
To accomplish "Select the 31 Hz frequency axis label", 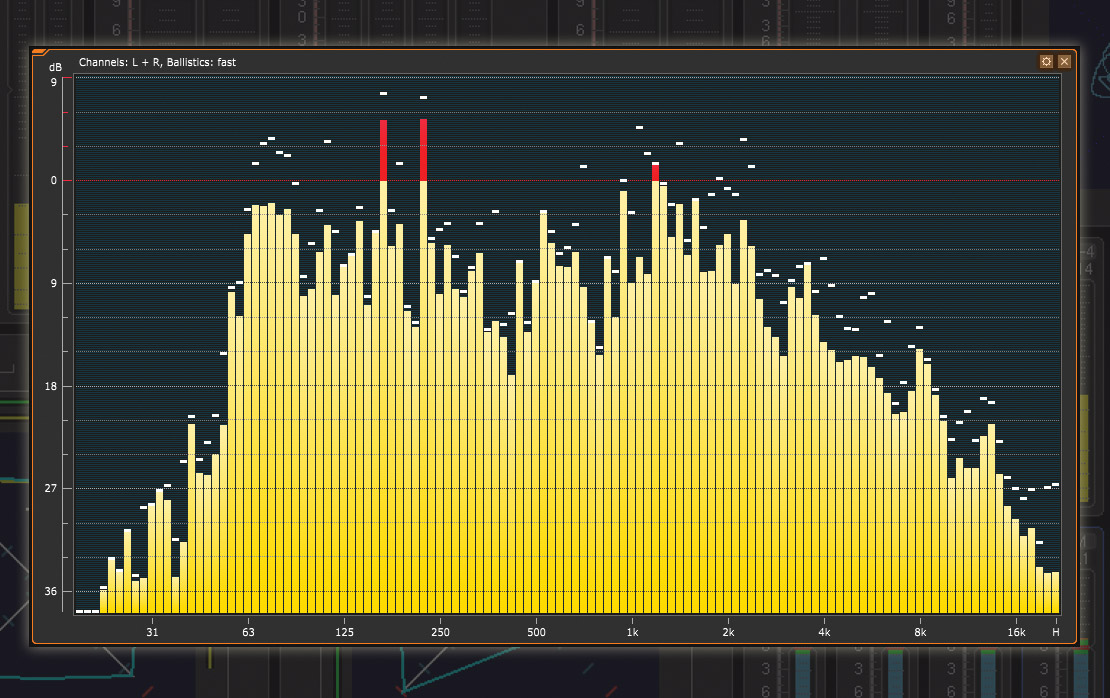I will tap(152, 632).
